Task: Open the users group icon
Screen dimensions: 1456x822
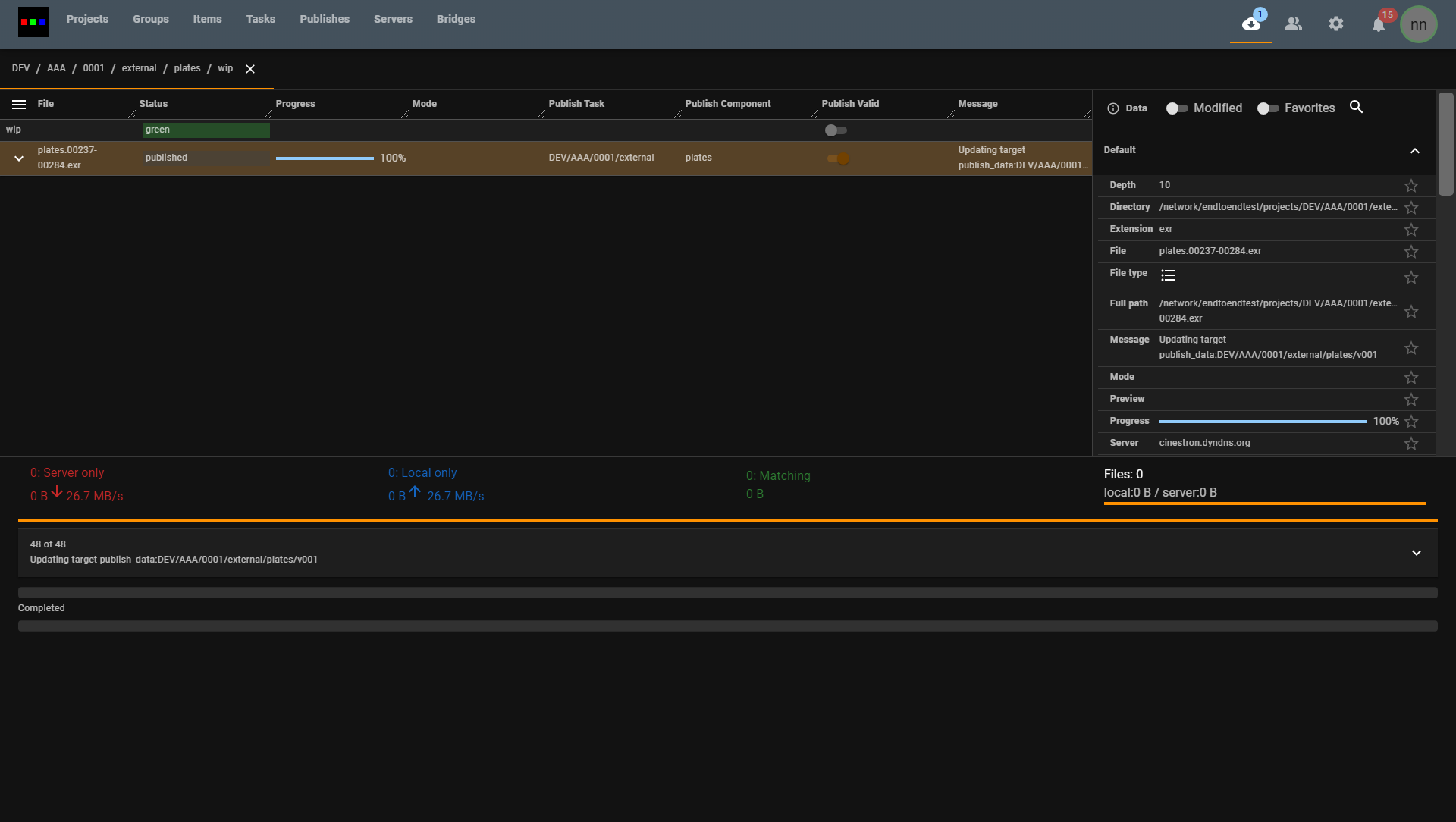Action: (x=1294, y=24)
